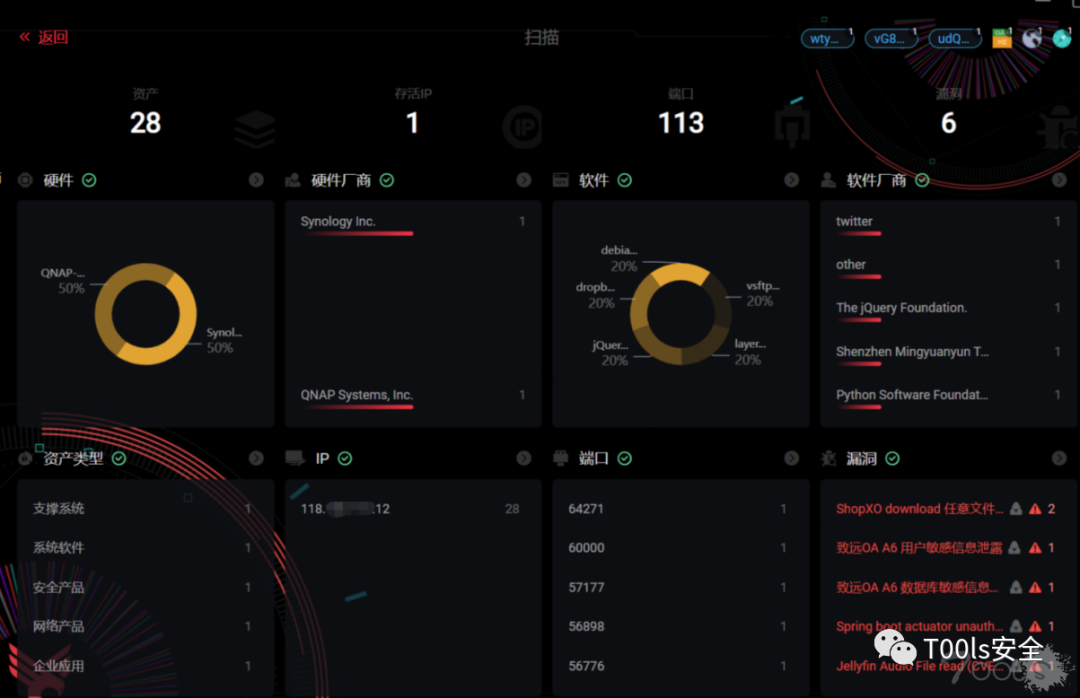Click the 端口 panel port icon
This screenshot has height=698, width=1080.
pos(561,459)
